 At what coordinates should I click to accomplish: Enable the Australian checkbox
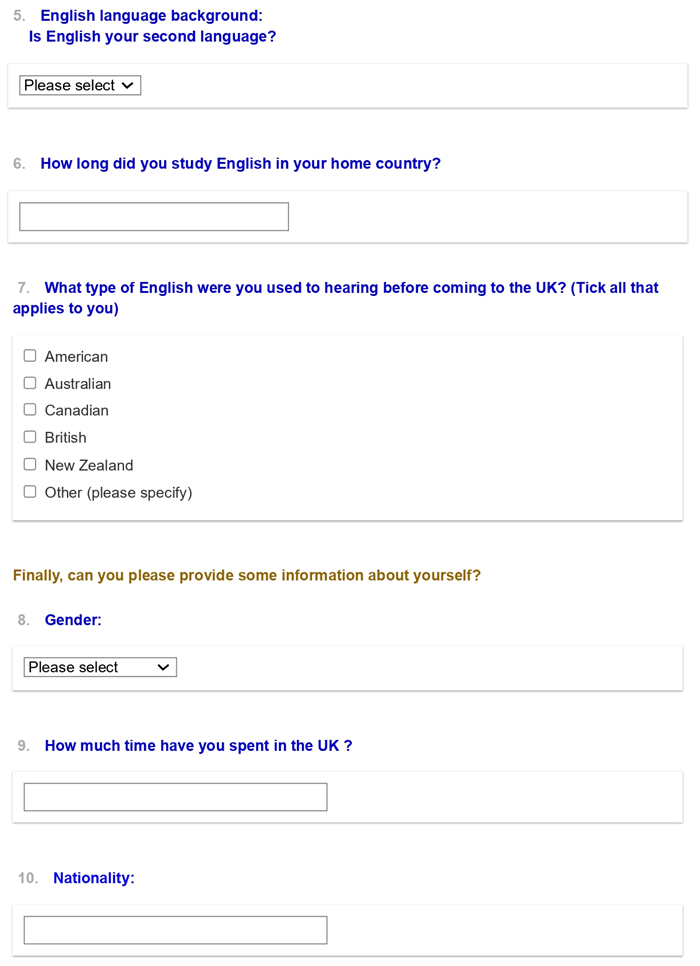[x=30, y=383]
